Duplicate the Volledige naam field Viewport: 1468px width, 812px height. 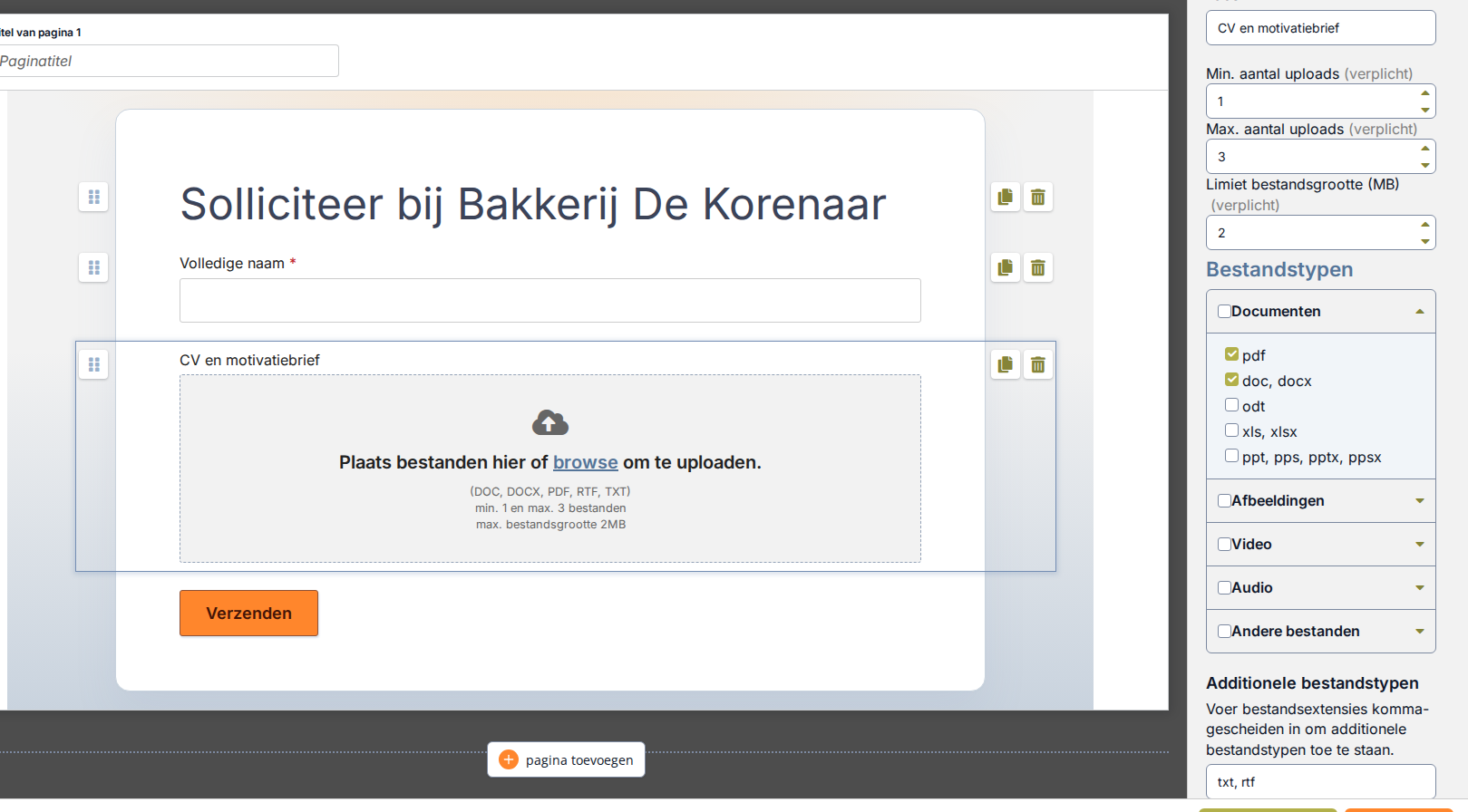pyautogui.click(x=1006, y=267)
